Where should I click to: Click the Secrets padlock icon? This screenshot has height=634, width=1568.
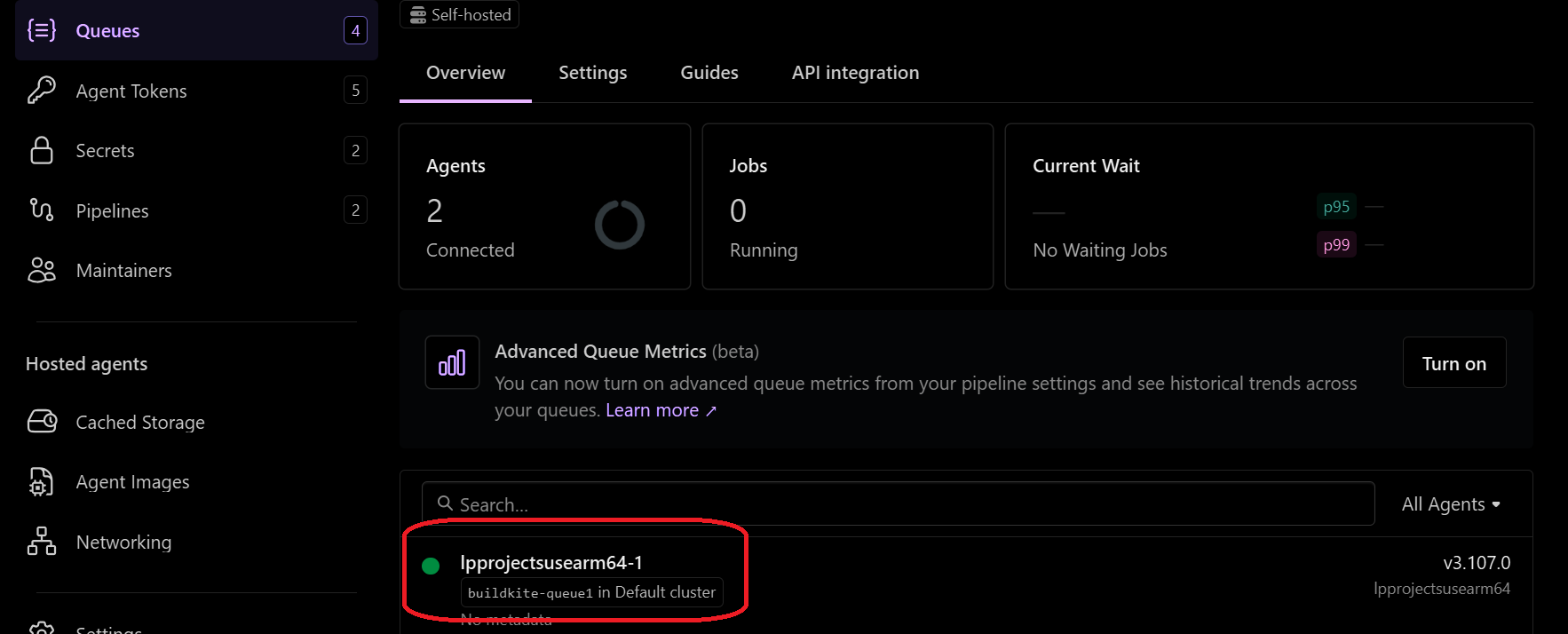pos(42,150)
